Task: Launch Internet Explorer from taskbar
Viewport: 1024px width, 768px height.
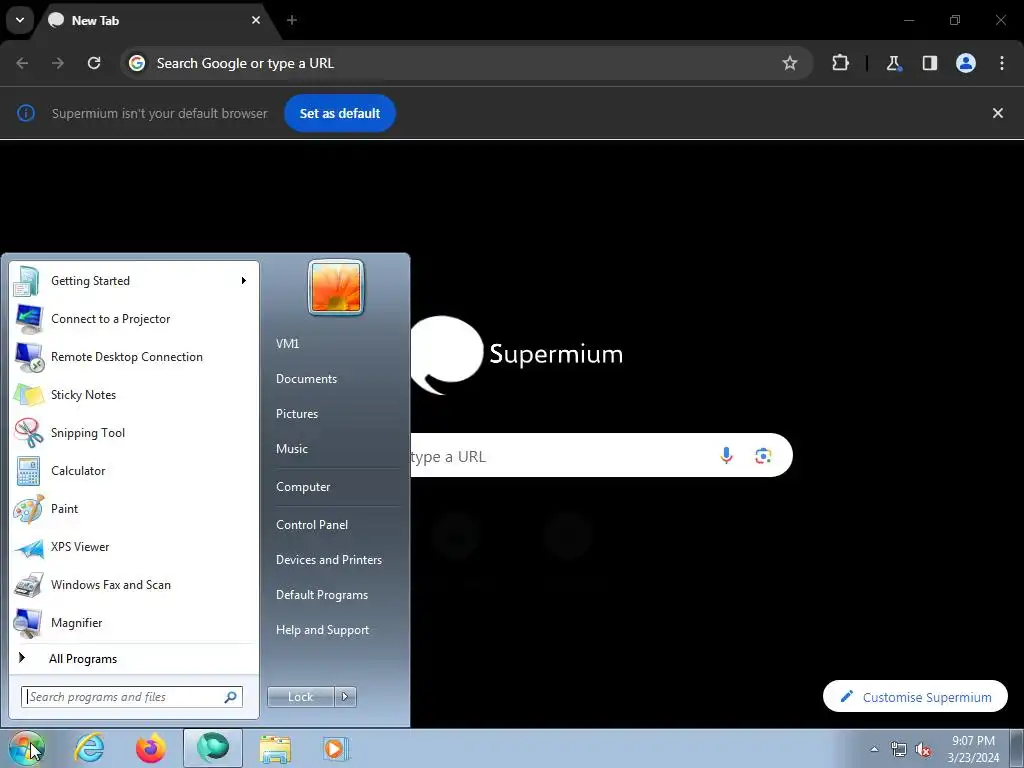Action: click(89, 748)
